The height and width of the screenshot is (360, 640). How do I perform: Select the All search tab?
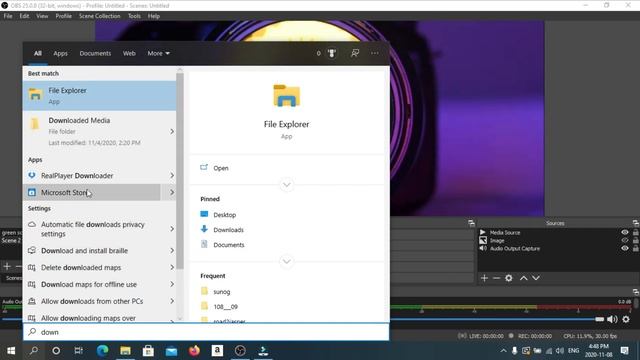[38, 53]
